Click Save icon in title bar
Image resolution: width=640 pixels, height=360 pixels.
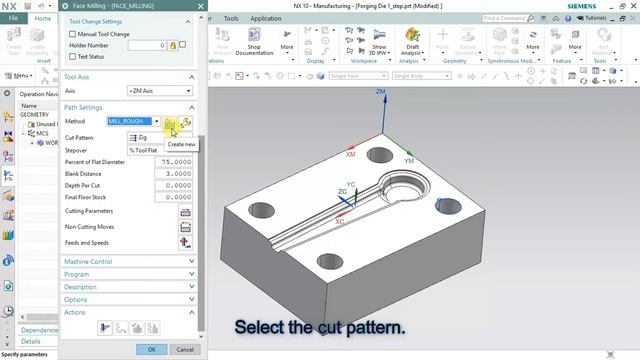[27, 6]
